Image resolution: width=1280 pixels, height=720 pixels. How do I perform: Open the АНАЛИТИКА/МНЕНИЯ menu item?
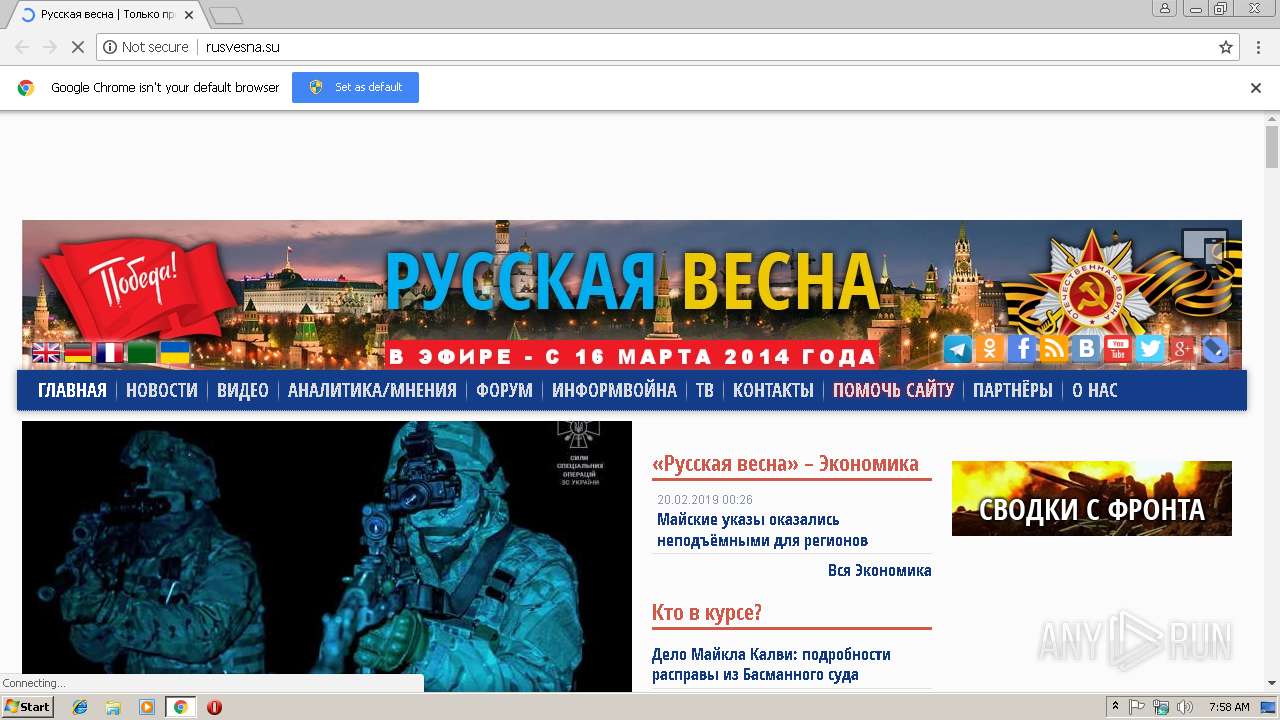(372, 390)
